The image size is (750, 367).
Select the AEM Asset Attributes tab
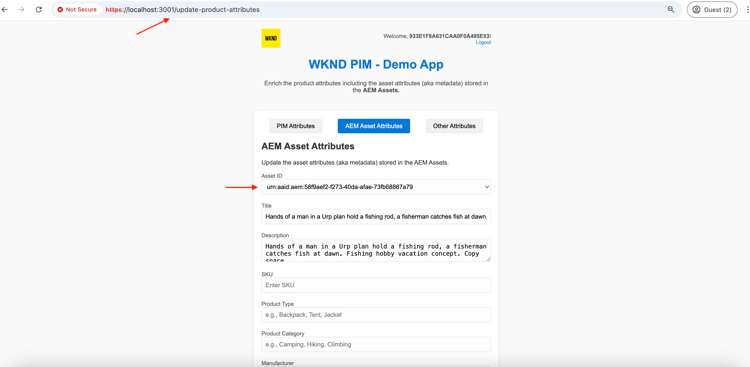pyautogui.click(x=374, y=126)
